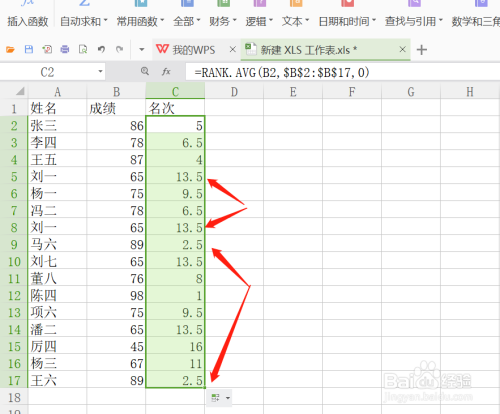Click the Save icon in quick toolbar
This screenshot has height=414, width=500.
tap(29, 50)
